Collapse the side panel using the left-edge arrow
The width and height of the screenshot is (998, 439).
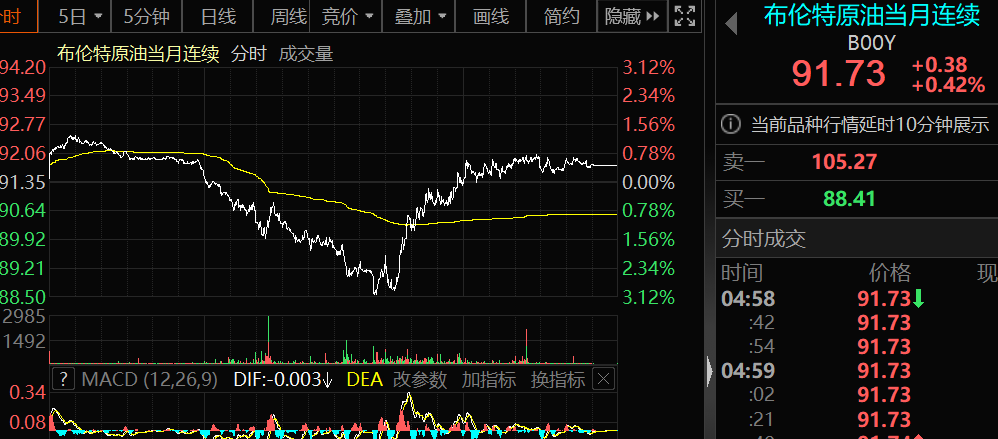pos(710,366)
